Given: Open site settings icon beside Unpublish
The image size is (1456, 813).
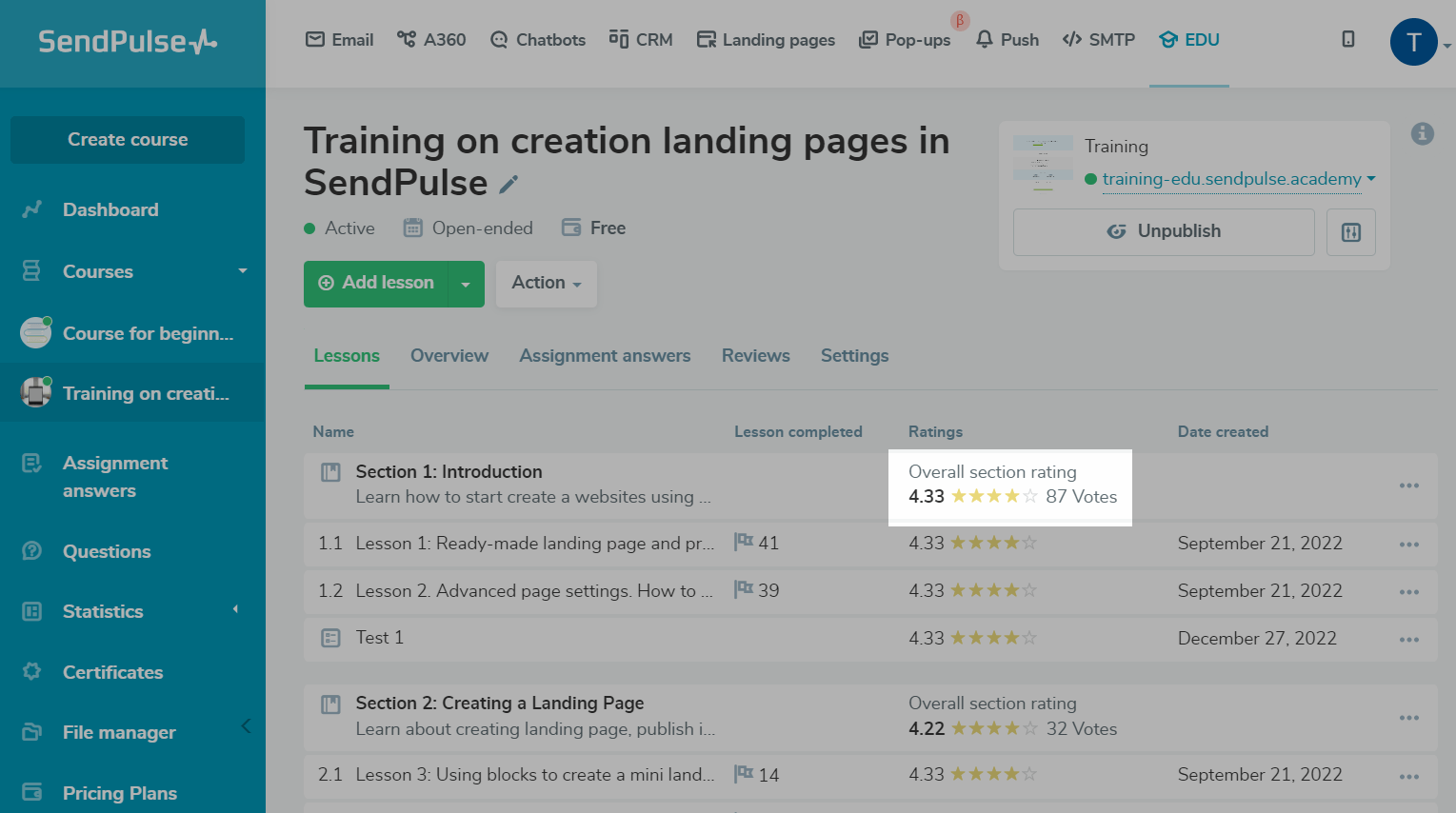Looking at the screenshot, I should pyautogui.click(x=1350, y=232).
